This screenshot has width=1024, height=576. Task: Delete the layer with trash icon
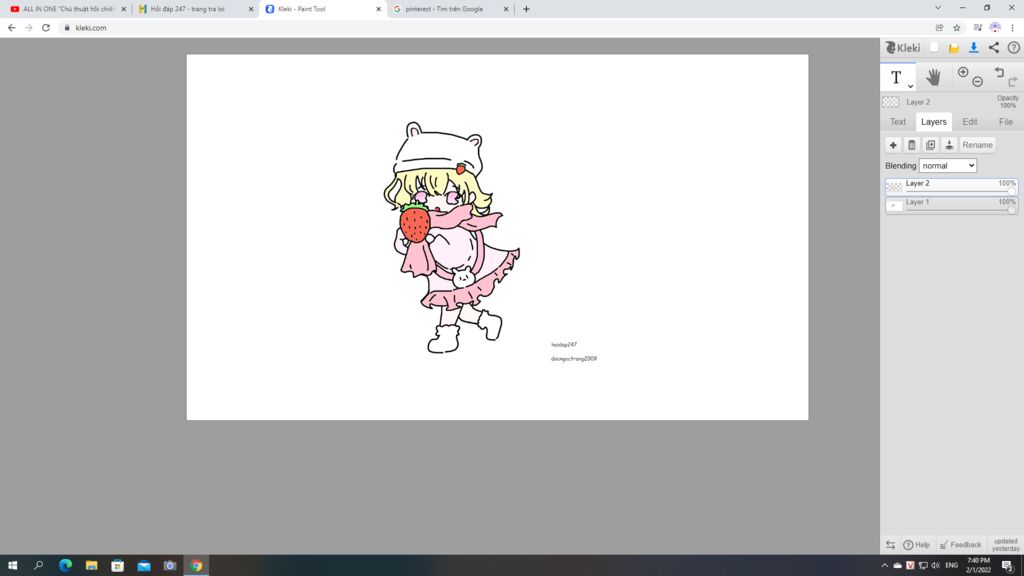(x=912, y=145)
